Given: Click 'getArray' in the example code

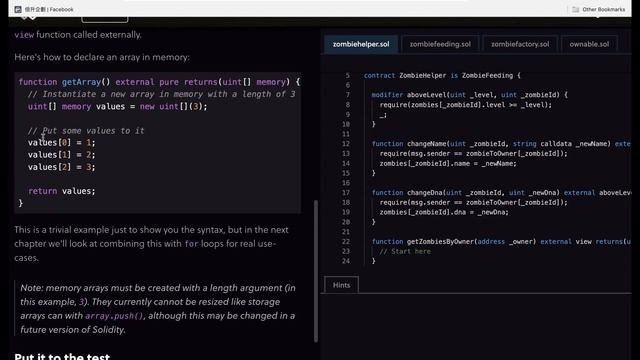Looking at the screenshot, I should [81, 82].
